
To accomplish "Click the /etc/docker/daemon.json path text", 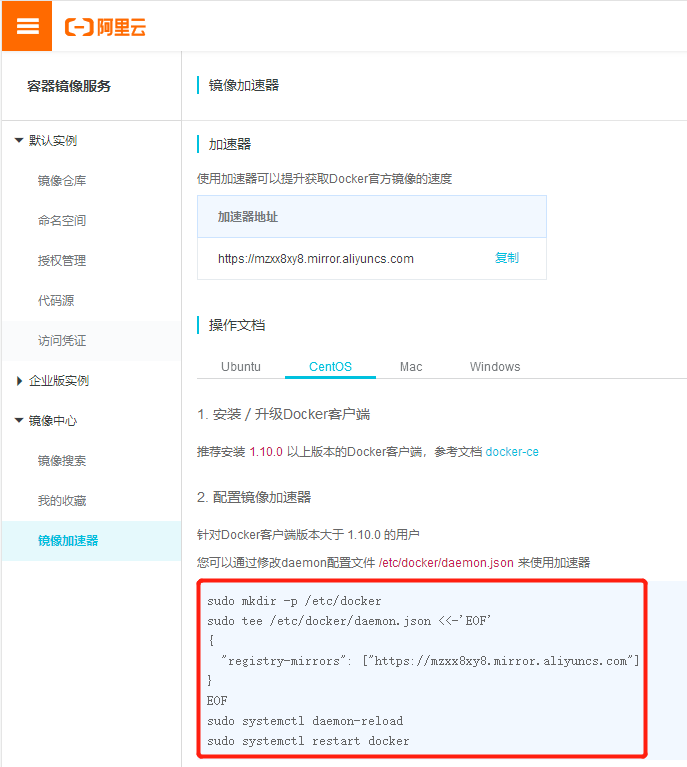I will pos(446,563).
